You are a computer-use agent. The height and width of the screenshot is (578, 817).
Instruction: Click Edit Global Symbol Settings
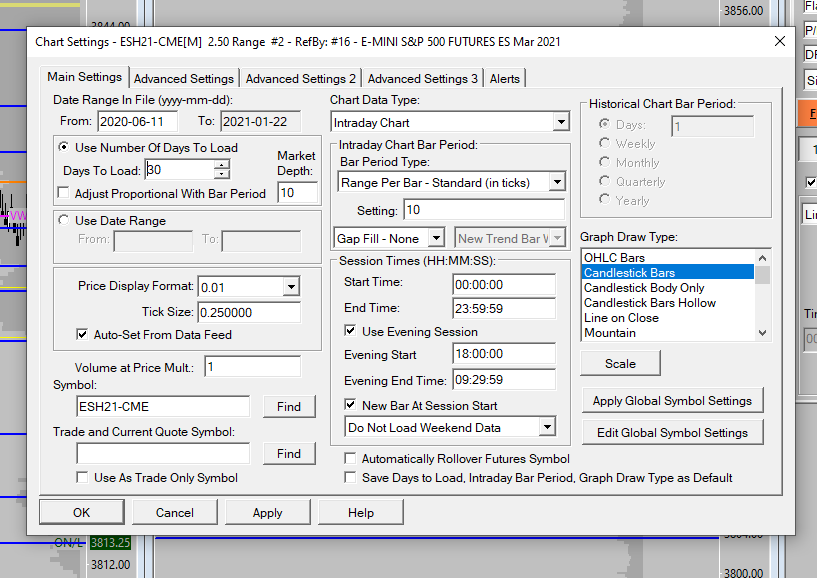(x=672, y=433)
